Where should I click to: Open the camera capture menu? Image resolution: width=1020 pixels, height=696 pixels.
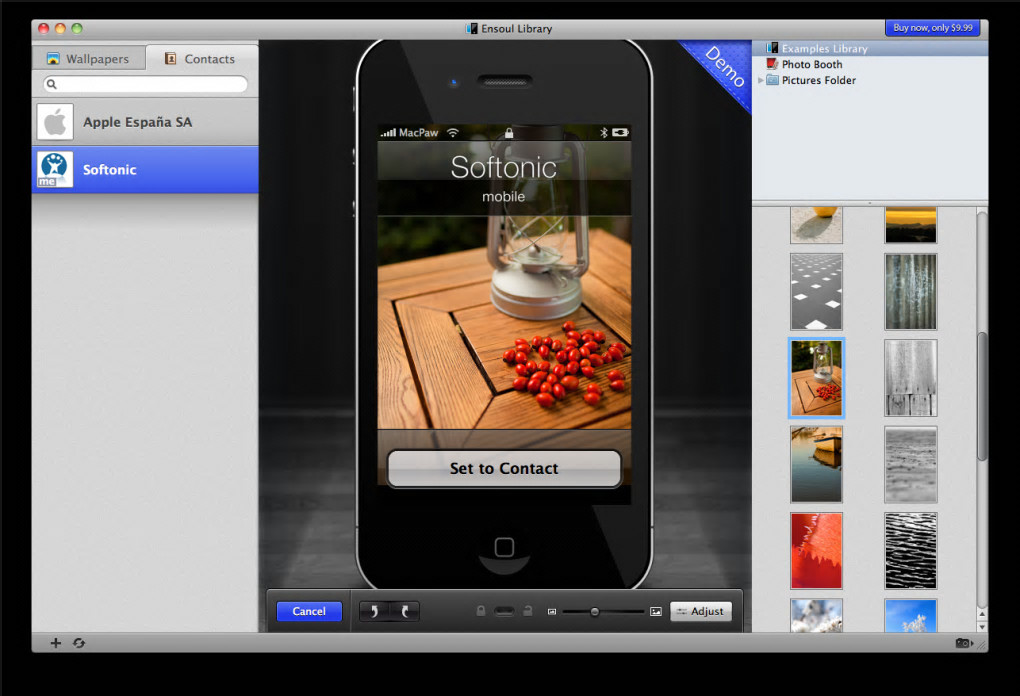click(964, 643)
